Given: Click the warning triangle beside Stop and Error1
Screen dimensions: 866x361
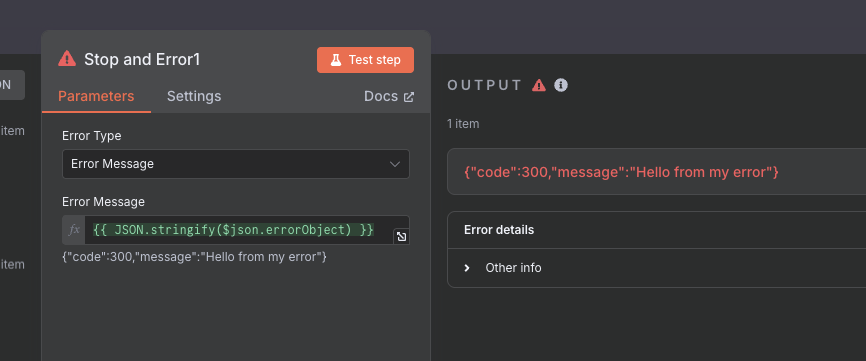Looking at the screenshot, I should (x=67, y=59).
